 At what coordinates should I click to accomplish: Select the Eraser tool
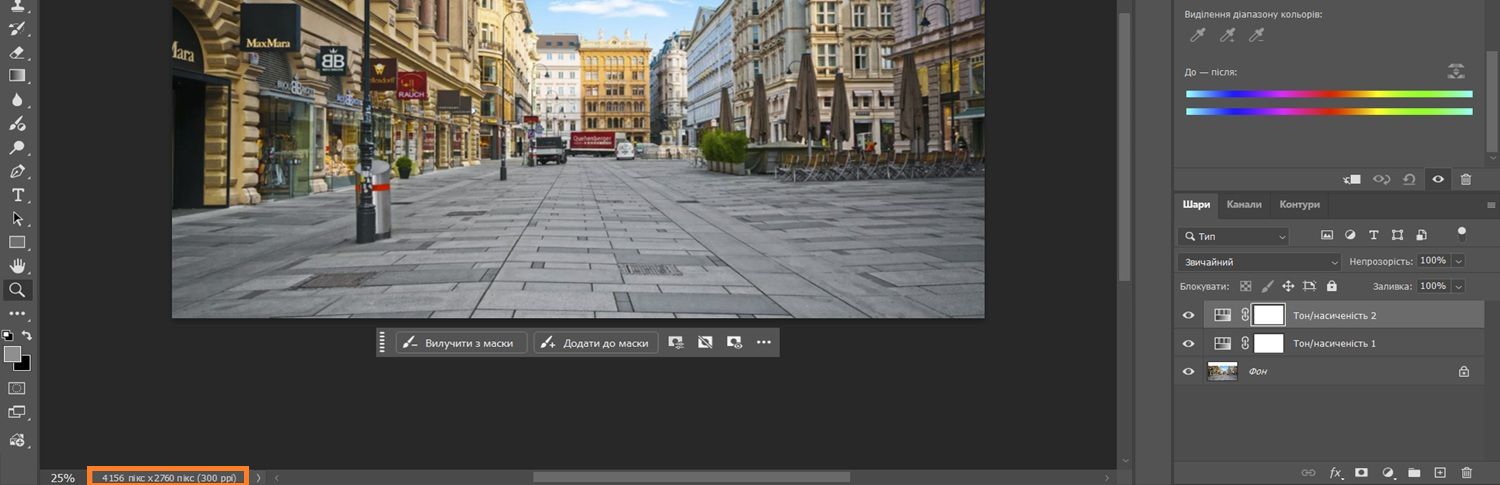pos(17,52)
